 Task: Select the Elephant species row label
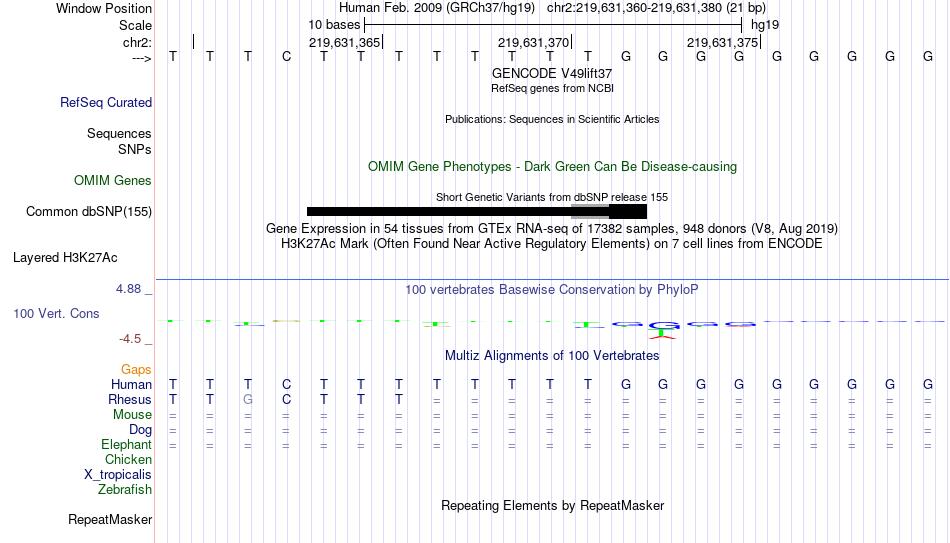[126, 444]
